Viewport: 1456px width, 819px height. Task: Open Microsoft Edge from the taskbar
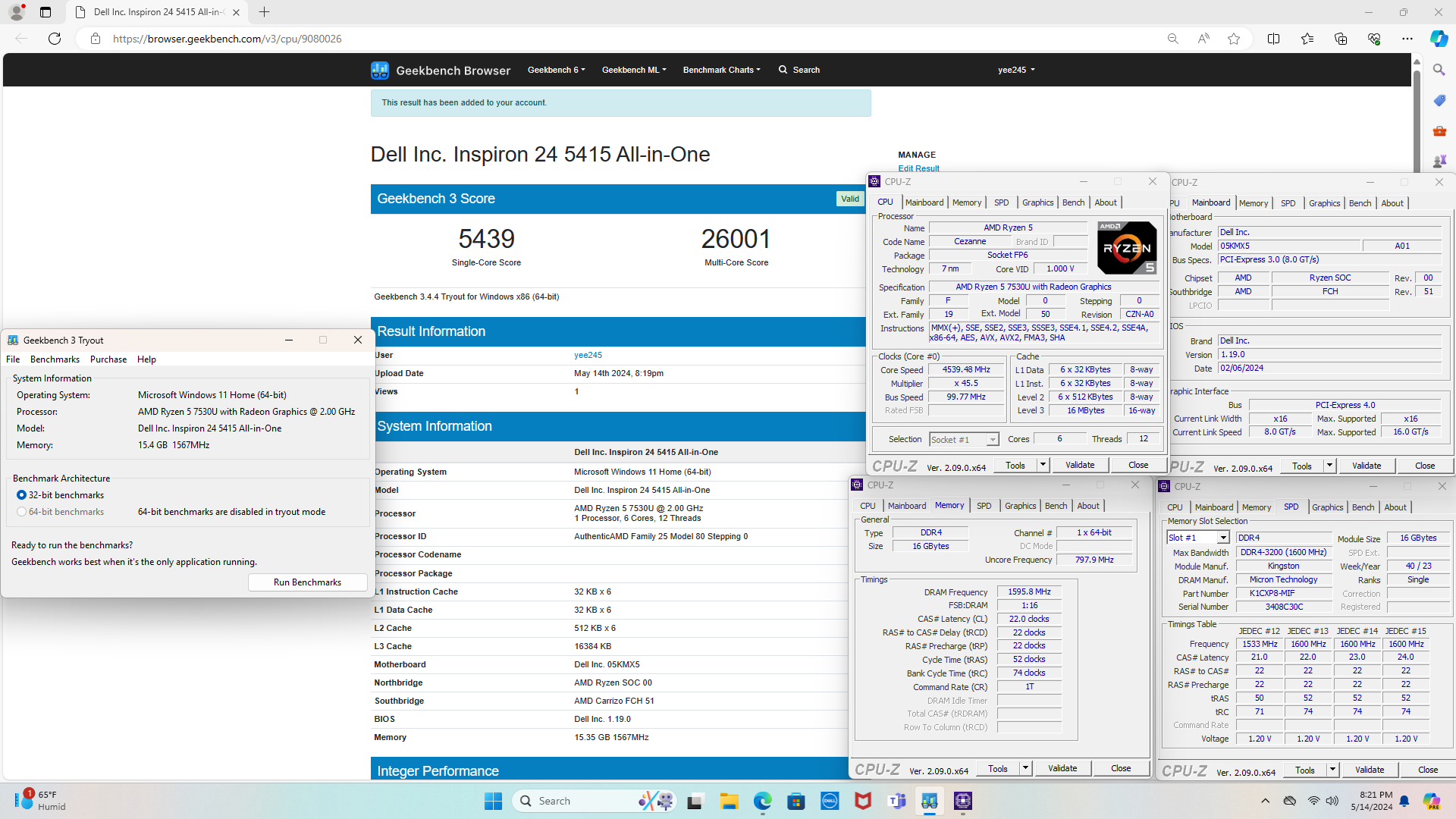[x=762, y=801]
